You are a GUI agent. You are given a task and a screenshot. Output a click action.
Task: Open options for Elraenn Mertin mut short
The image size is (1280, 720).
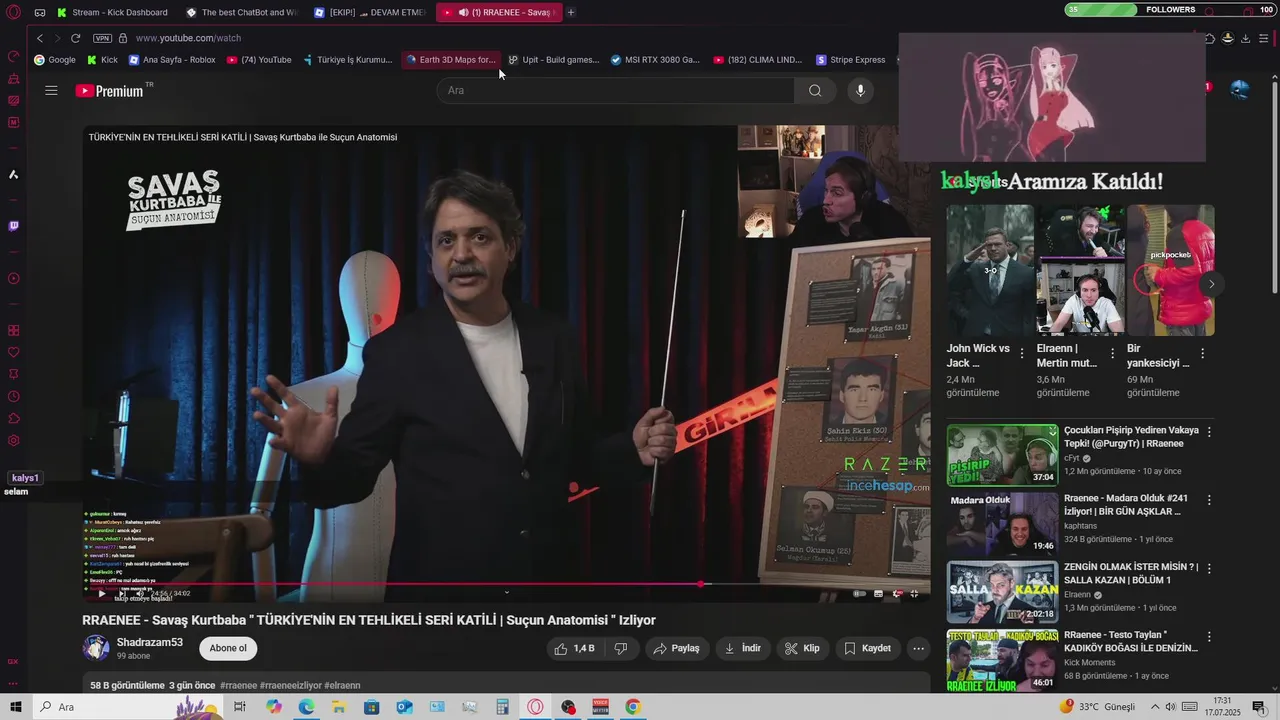(x=1112, y=353)
